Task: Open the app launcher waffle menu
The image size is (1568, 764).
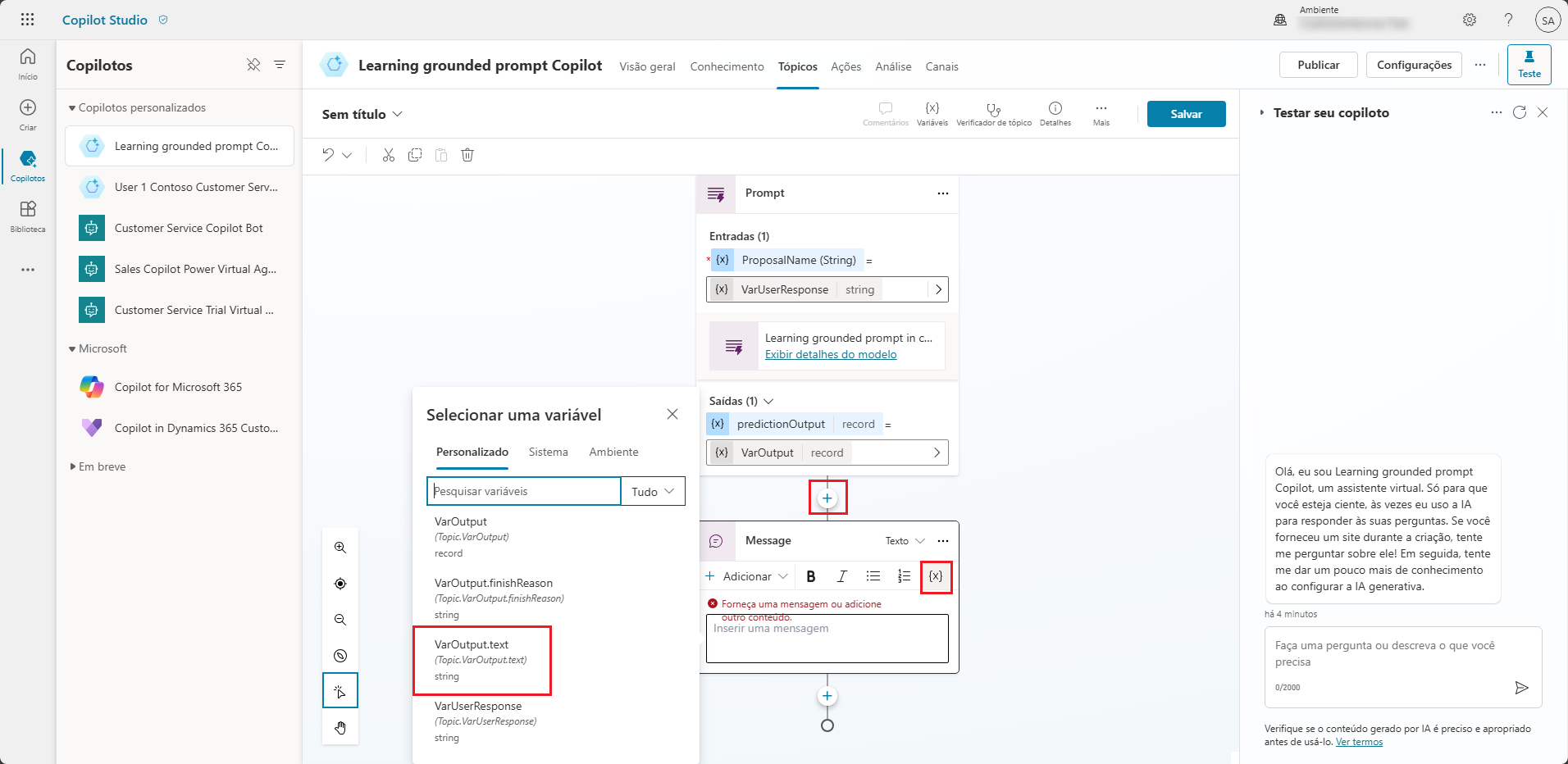Action: [x=27, y=20]
